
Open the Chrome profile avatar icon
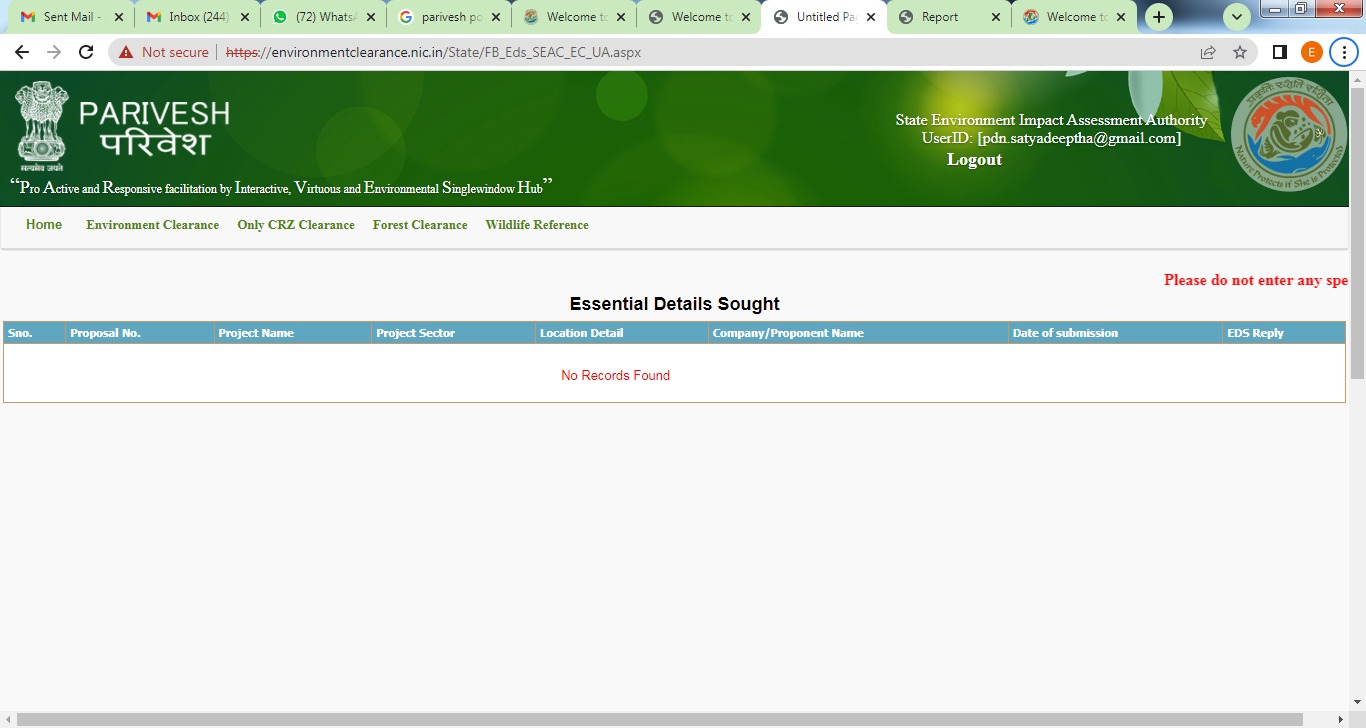coord(1311,51)
